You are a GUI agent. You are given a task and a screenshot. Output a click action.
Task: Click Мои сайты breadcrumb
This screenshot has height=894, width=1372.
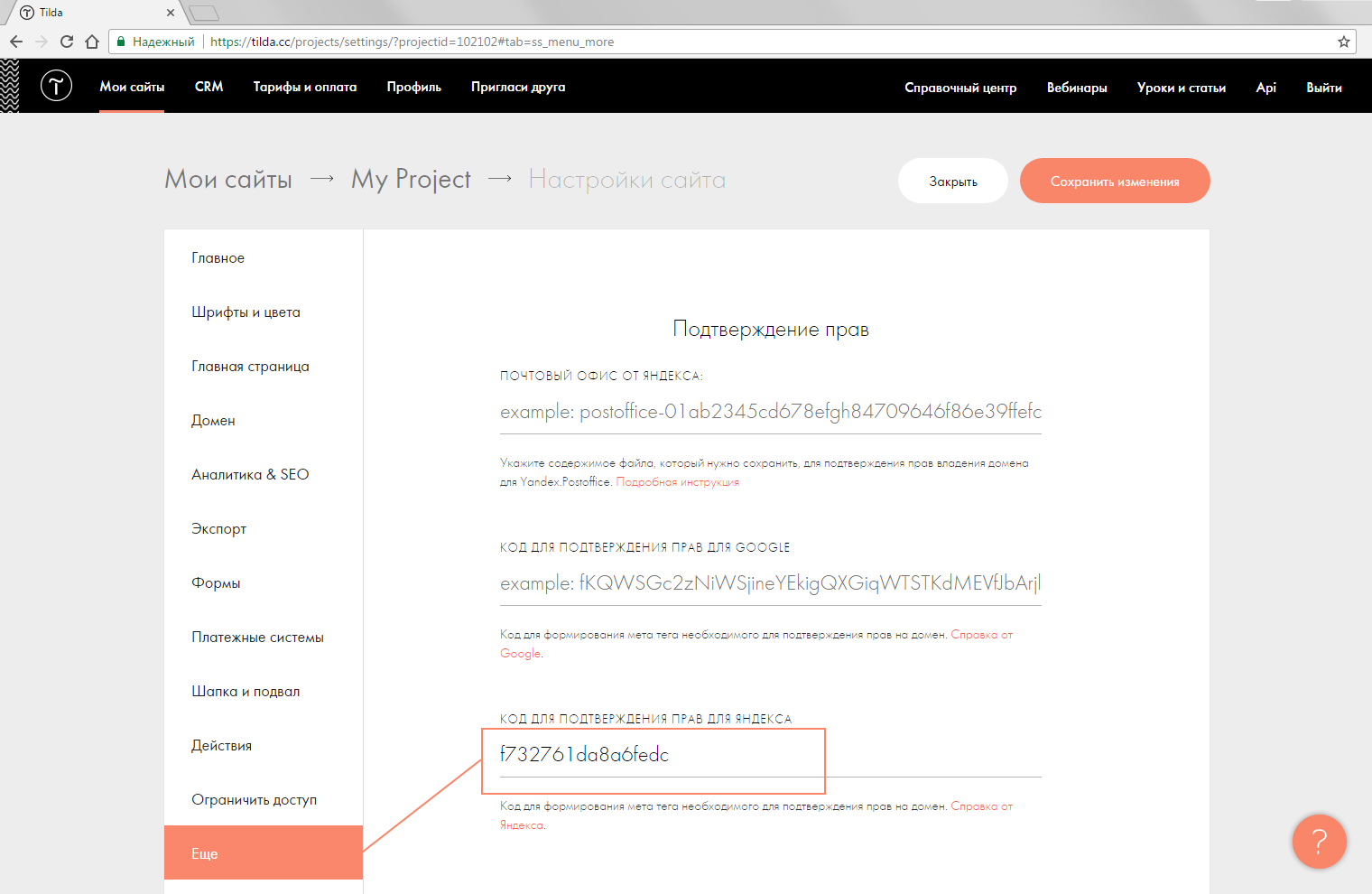228,179
